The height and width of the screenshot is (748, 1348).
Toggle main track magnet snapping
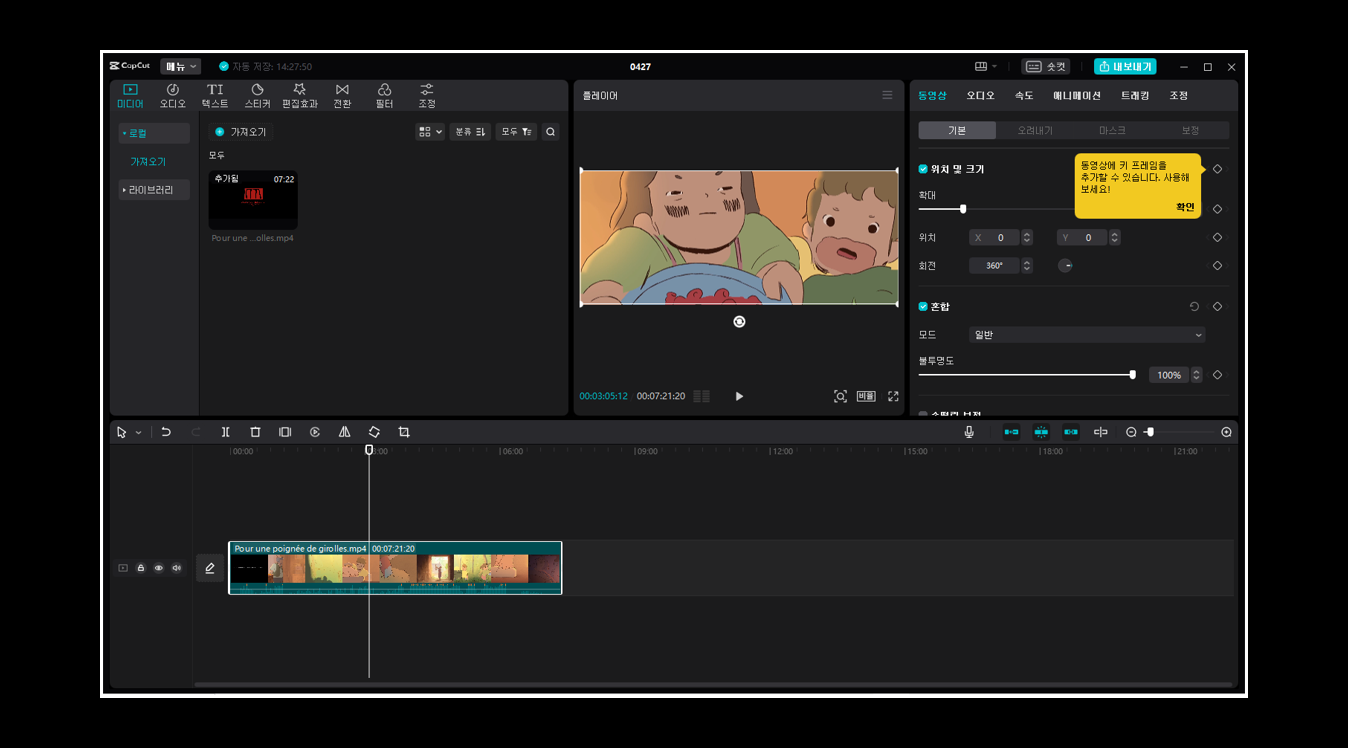[1011, 432]
